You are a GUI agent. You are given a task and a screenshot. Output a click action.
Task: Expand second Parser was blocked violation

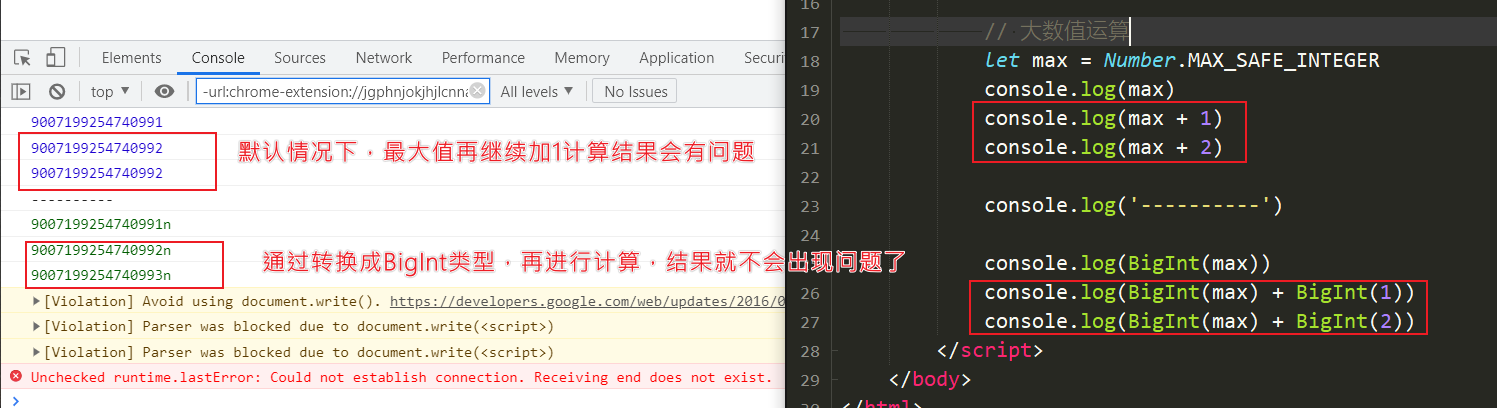(37, 352)
